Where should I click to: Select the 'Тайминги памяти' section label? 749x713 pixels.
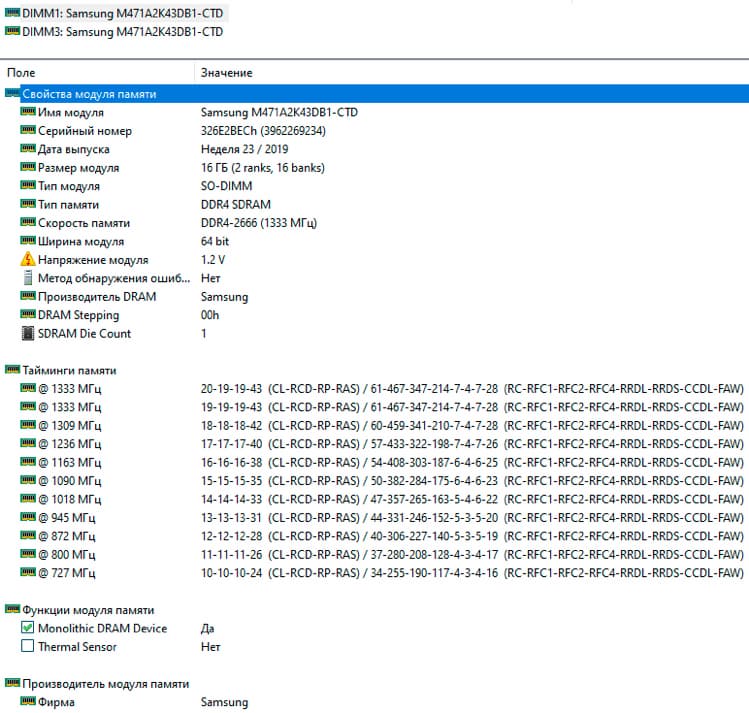point(69,371)
